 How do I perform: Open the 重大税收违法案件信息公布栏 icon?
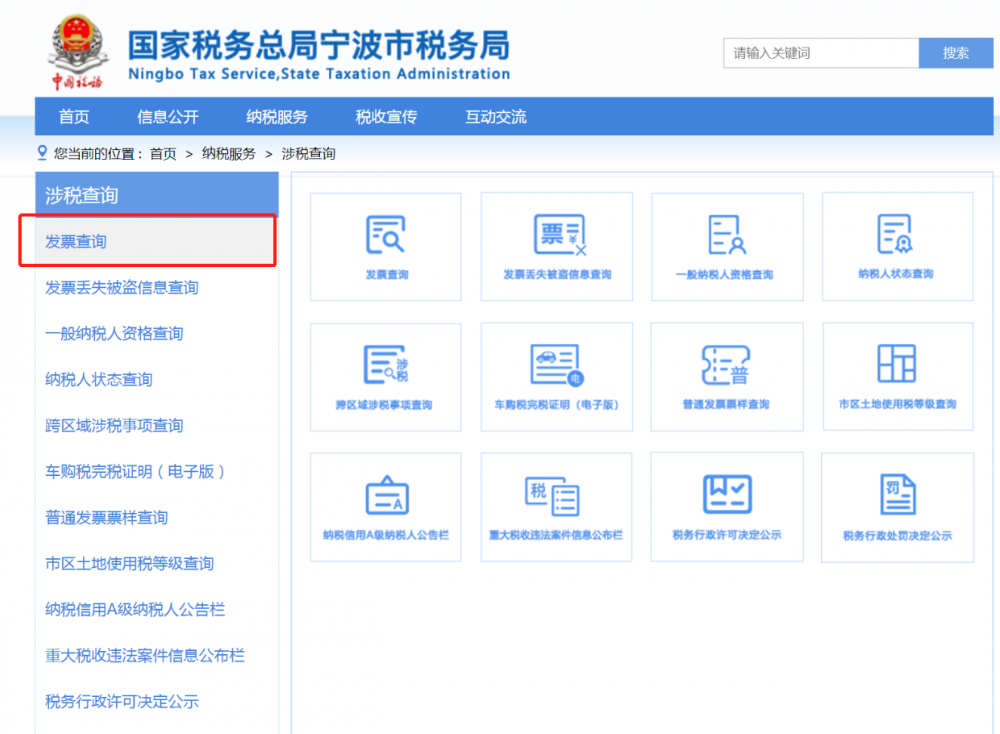coord(556,506)
